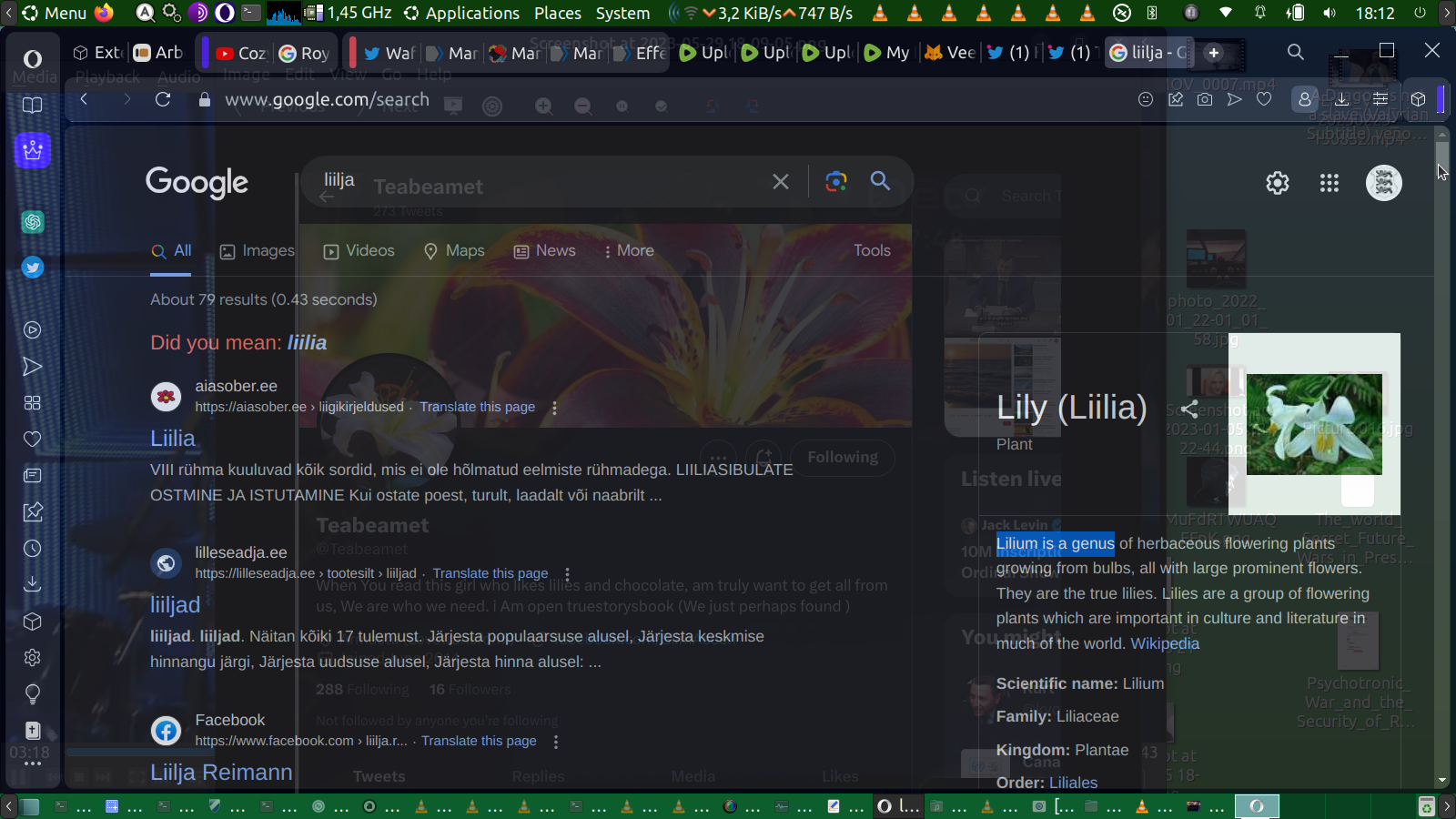Image resolution: width=1456 pixels, height=819 pixels.
Task: Open the Places menu in top panel
Action: click(x=558, y=13)
